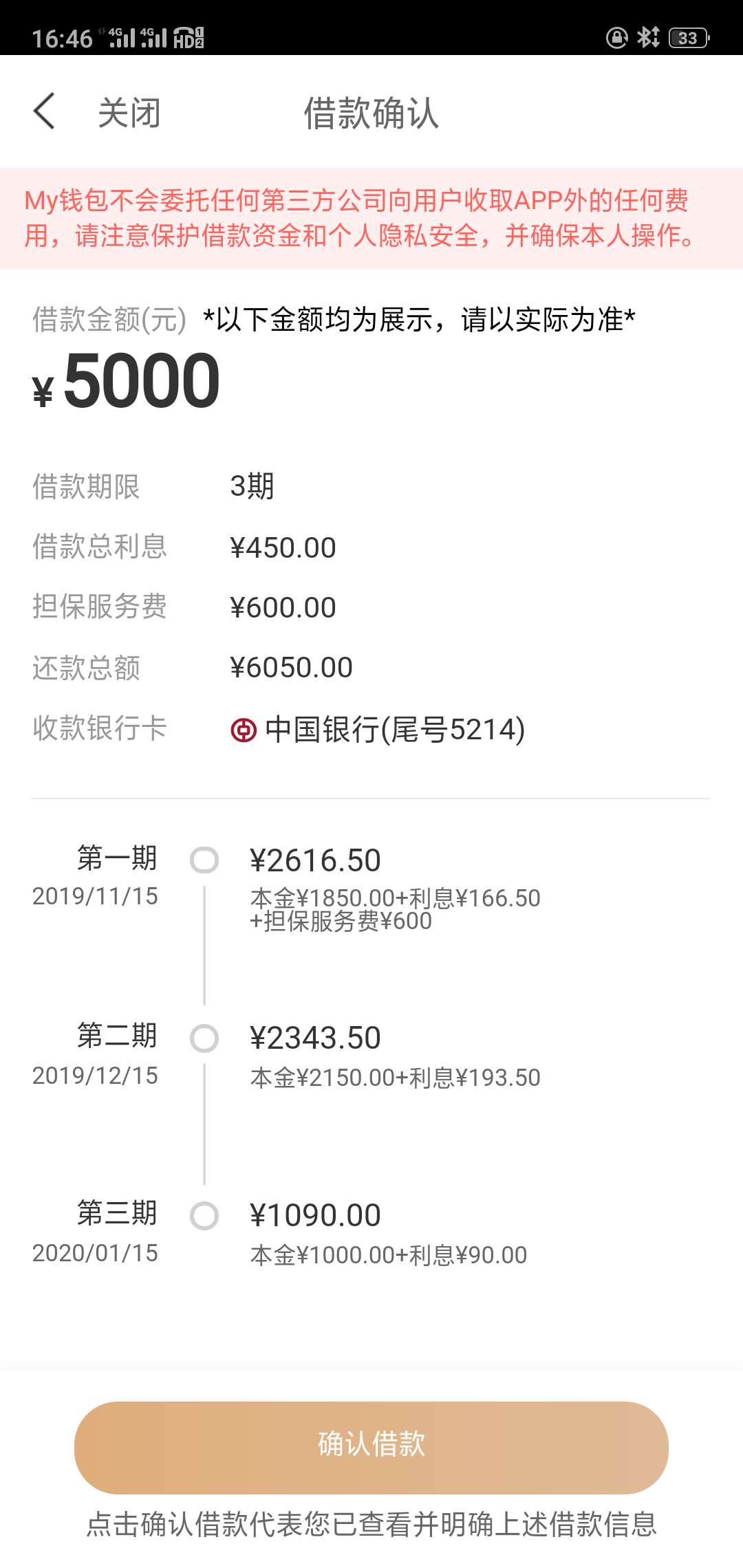Tap the loan amount 5000 field
Image resolution: width=743 pixels, height=1568 pixels.
click(x=127, y=380)
